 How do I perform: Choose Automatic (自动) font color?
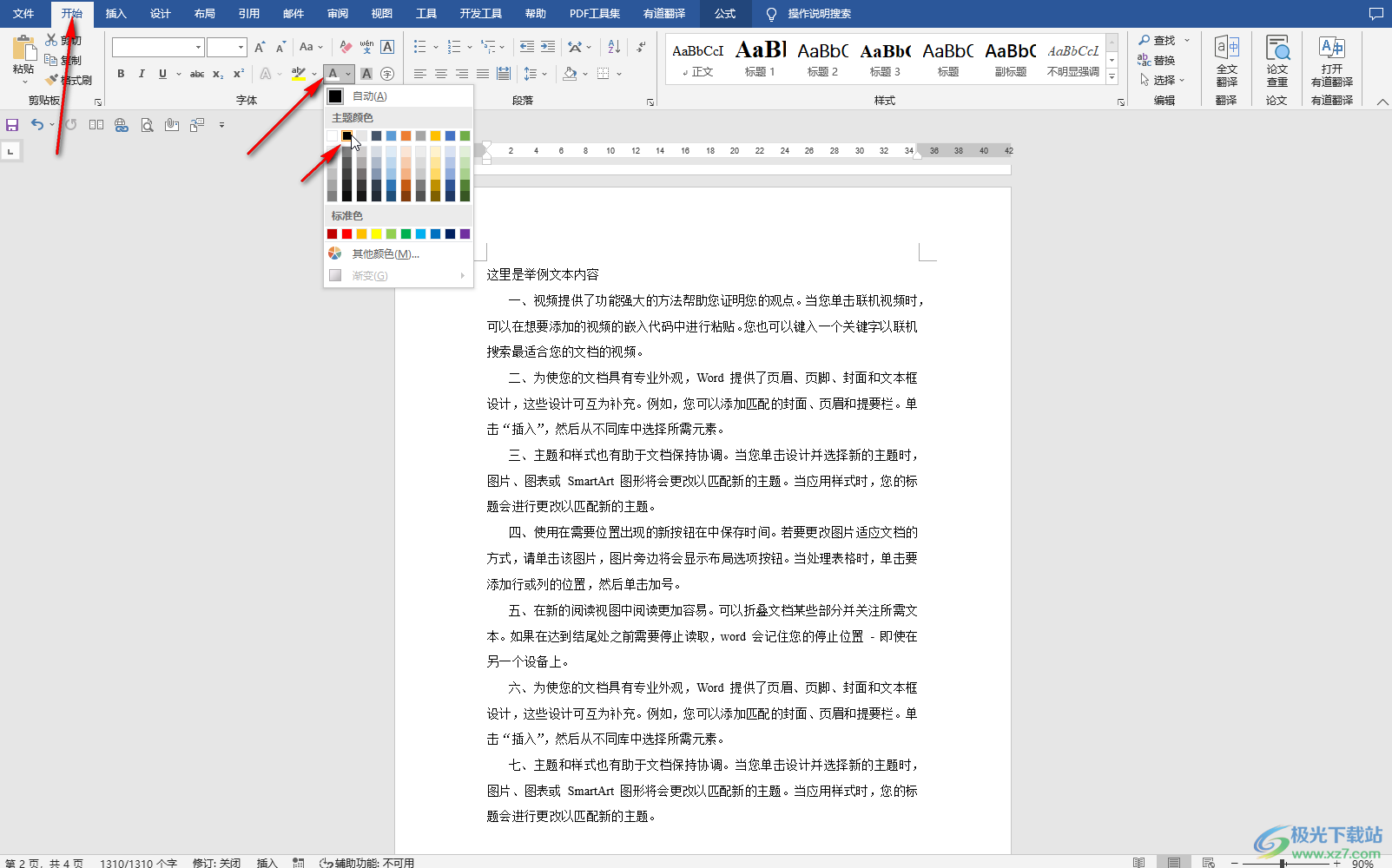pyautogui.click(x=399, y=96)
